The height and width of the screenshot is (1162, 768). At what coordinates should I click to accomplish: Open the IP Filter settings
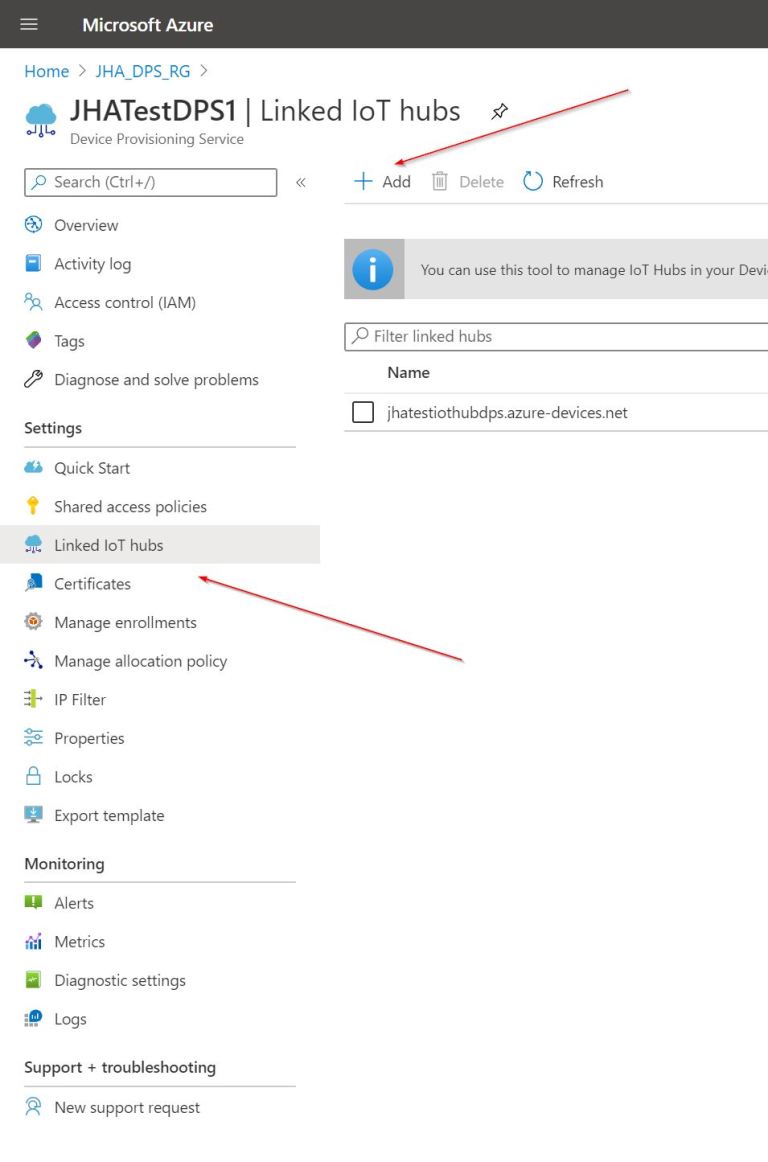[79, 699]
